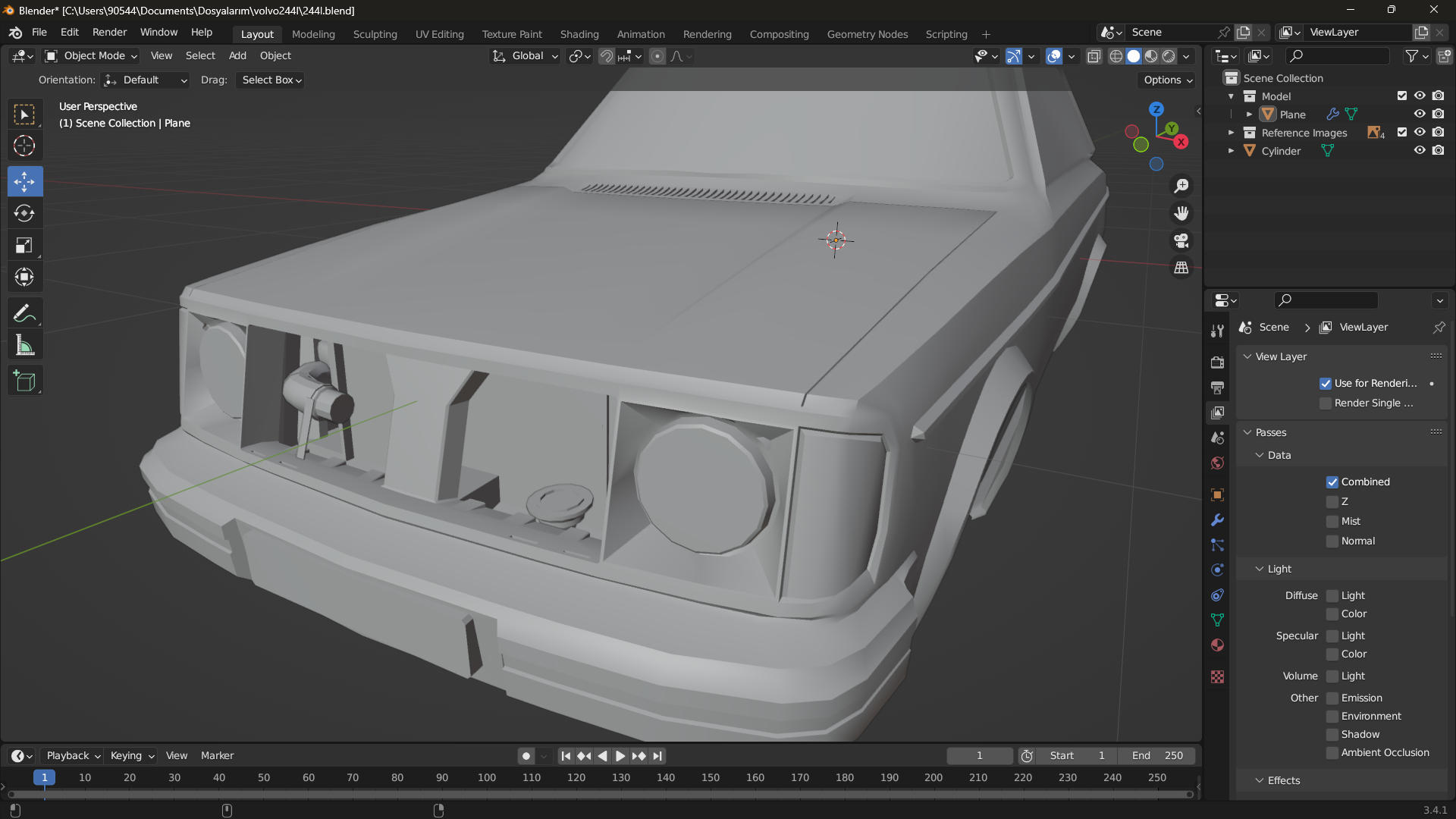Open the Object Mode dropdown
The image size is (1456, 819).
(91, 56)
